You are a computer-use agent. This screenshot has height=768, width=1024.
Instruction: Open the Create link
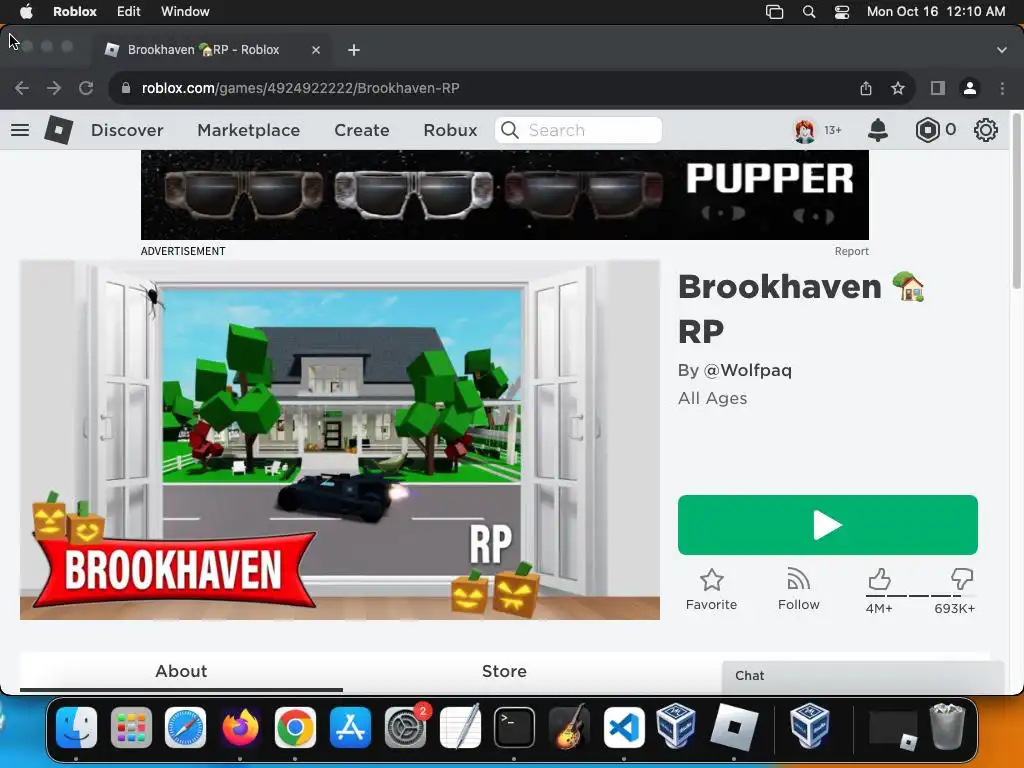click(362, 130)
